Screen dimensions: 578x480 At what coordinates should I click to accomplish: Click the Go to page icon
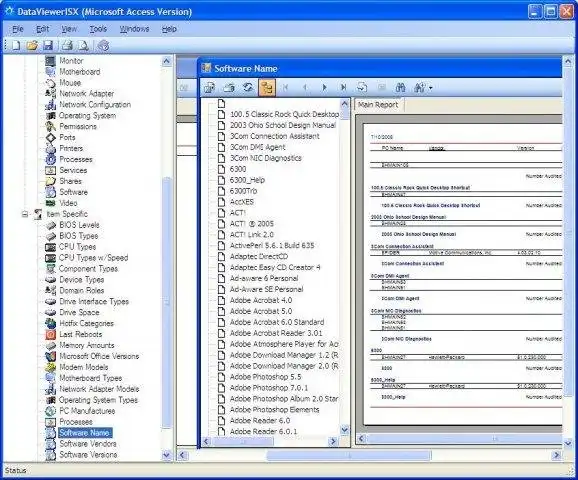point(362,87)
